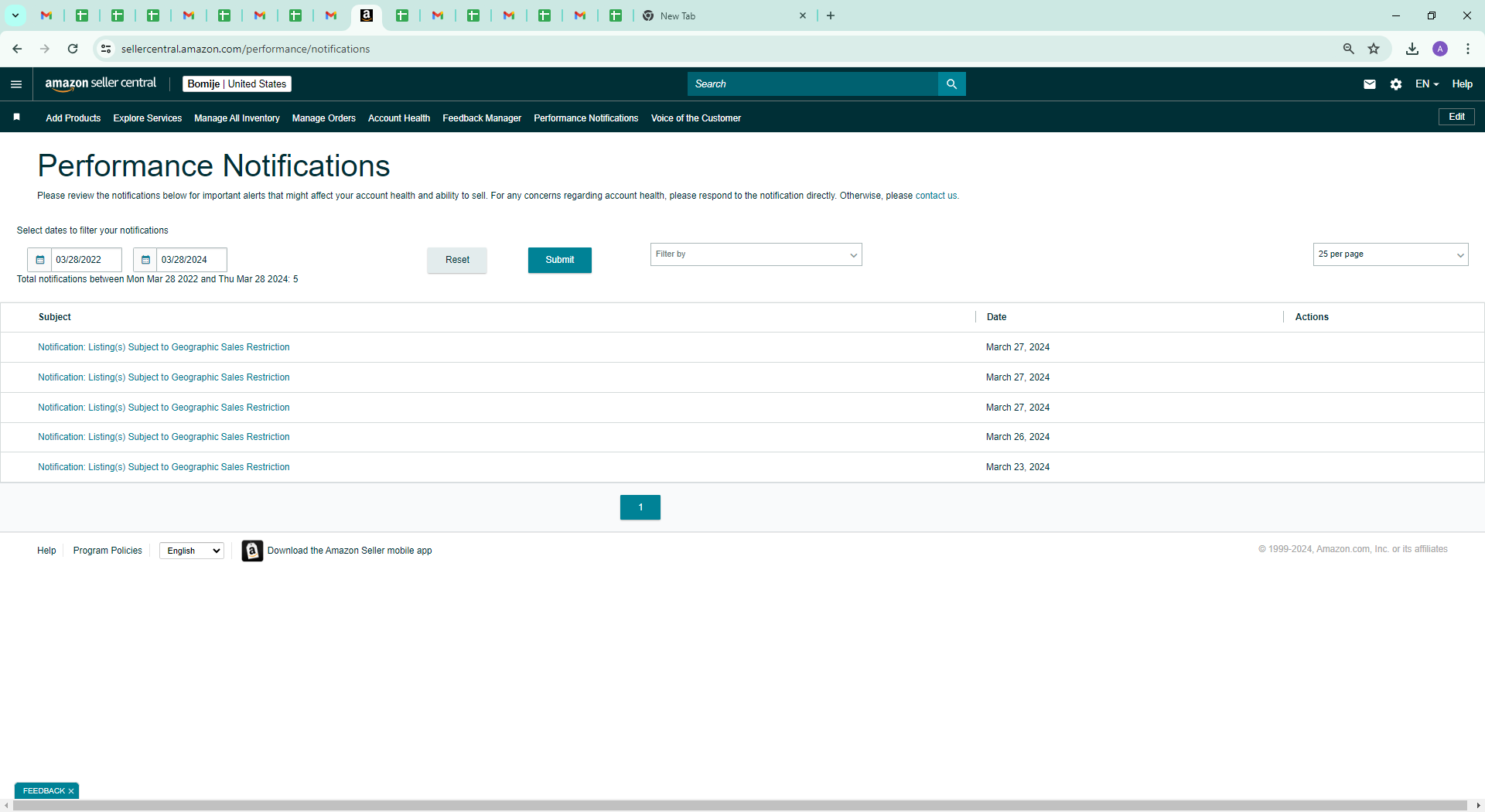This screenshot has height=812, width=1485.
Task: Reload the page
Action: [73, 49]
